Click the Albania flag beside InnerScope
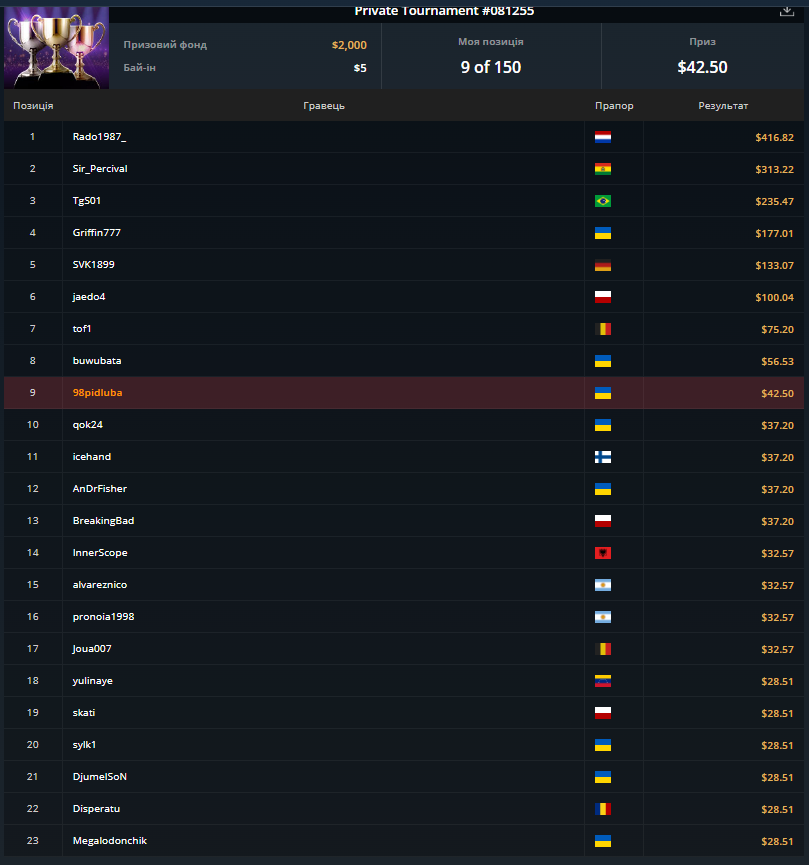The width and height of the screenshot is (809, 865). tap(603, 553)
